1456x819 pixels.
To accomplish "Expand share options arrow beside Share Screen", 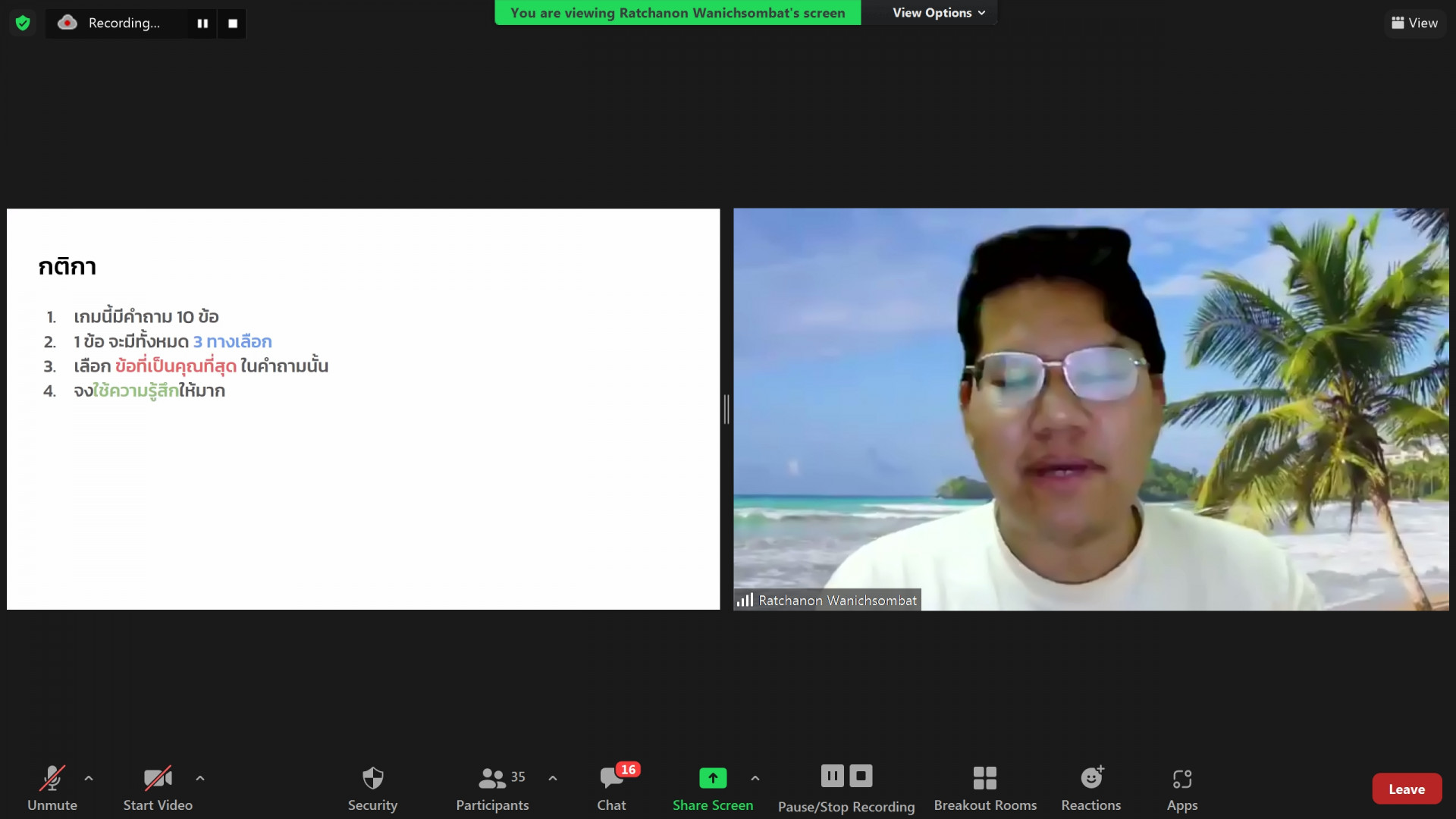I will coord(755,778).
